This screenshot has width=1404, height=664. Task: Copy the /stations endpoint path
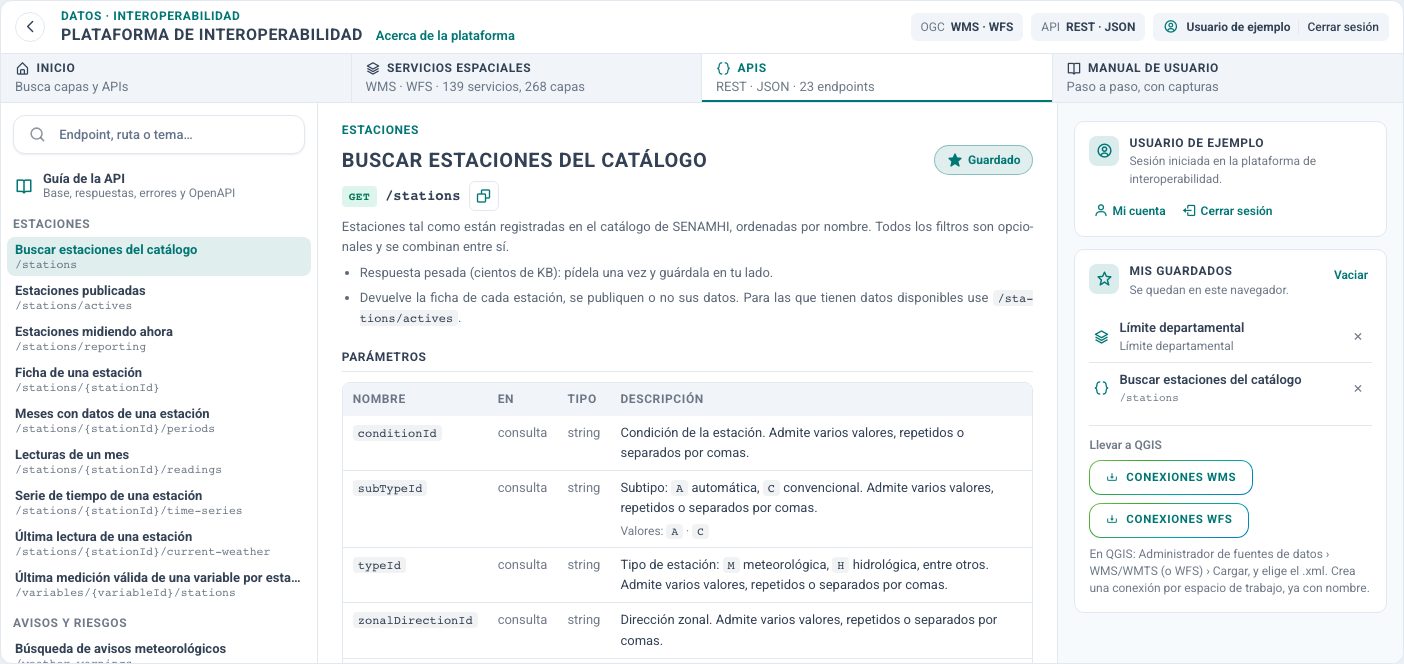coord(483,196)
